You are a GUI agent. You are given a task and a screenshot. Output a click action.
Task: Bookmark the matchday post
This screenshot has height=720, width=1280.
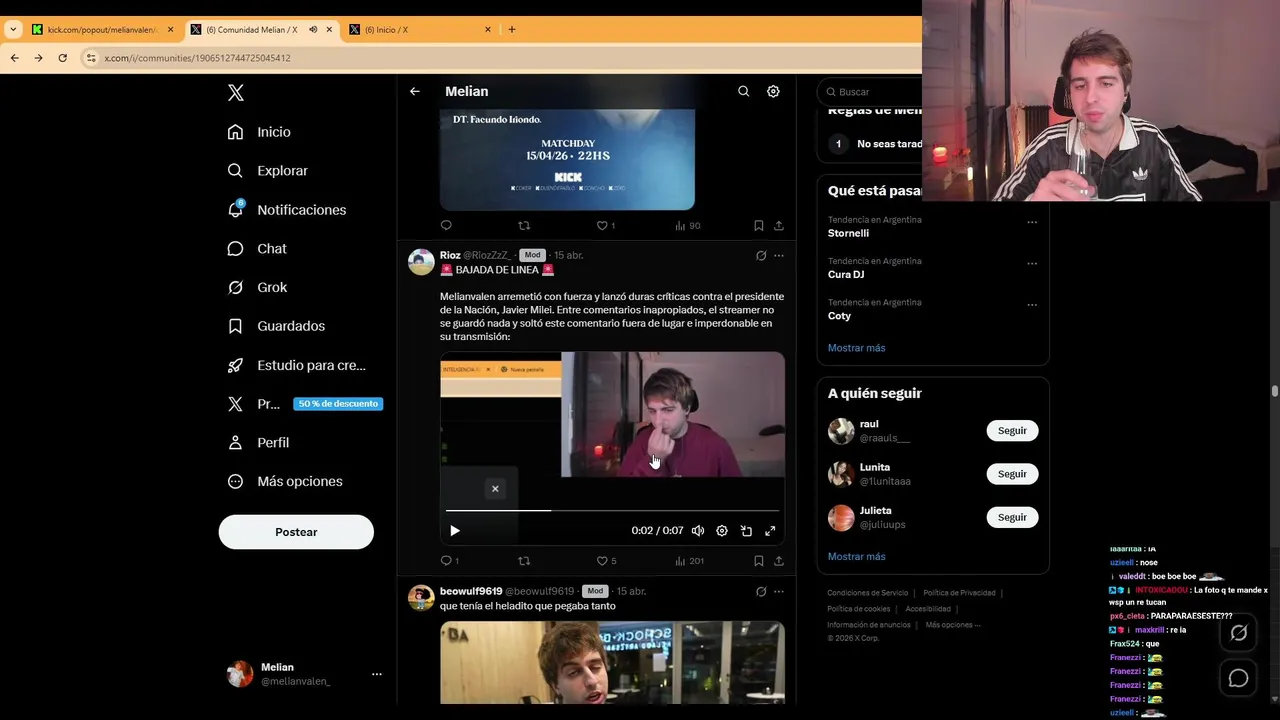click(x=759, y=226)
